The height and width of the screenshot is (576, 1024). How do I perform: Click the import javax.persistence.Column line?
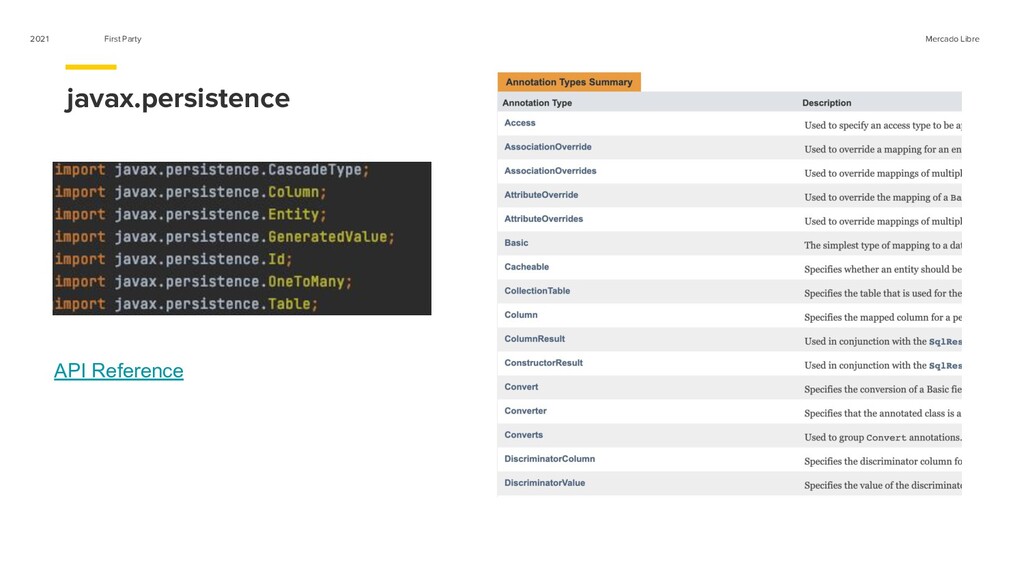[190, 192]
